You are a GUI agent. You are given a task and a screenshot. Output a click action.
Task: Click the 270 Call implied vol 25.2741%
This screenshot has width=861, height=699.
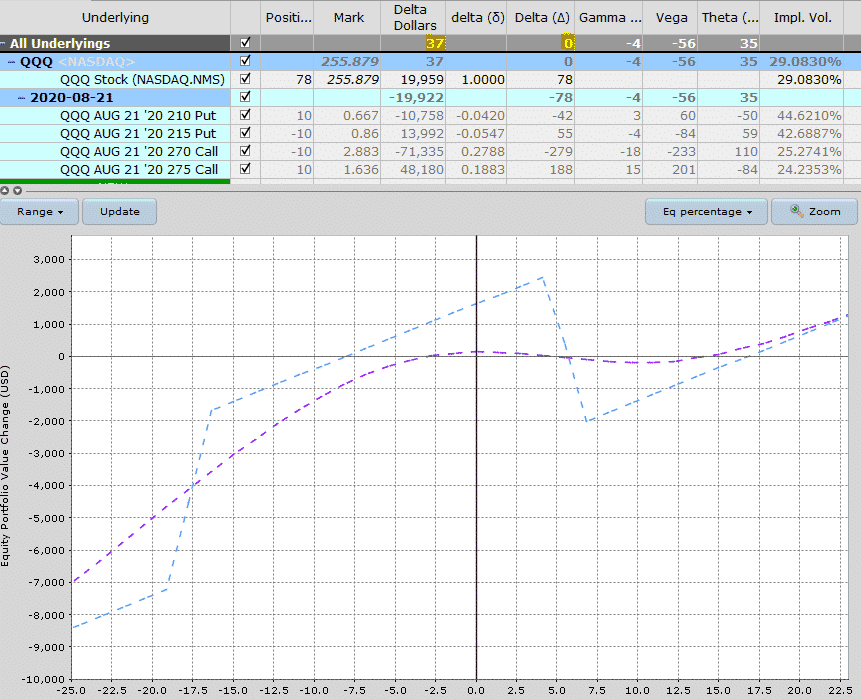tap(809, 152)
